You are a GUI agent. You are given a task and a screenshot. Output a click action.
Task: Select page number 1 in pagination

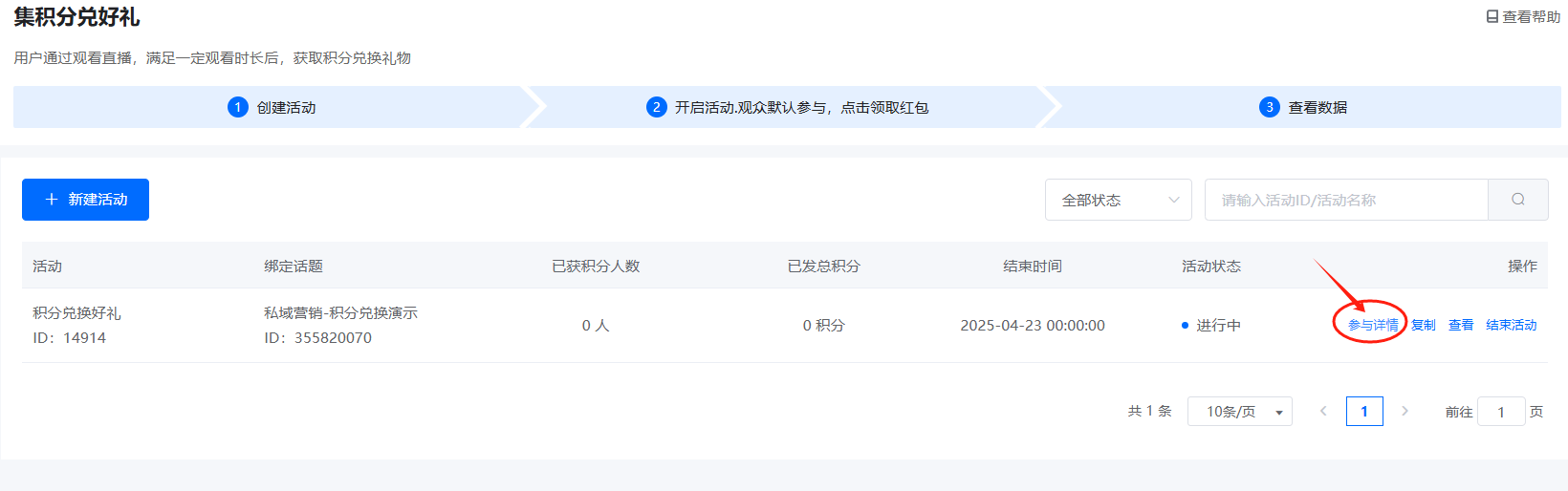coord(1364,411)
